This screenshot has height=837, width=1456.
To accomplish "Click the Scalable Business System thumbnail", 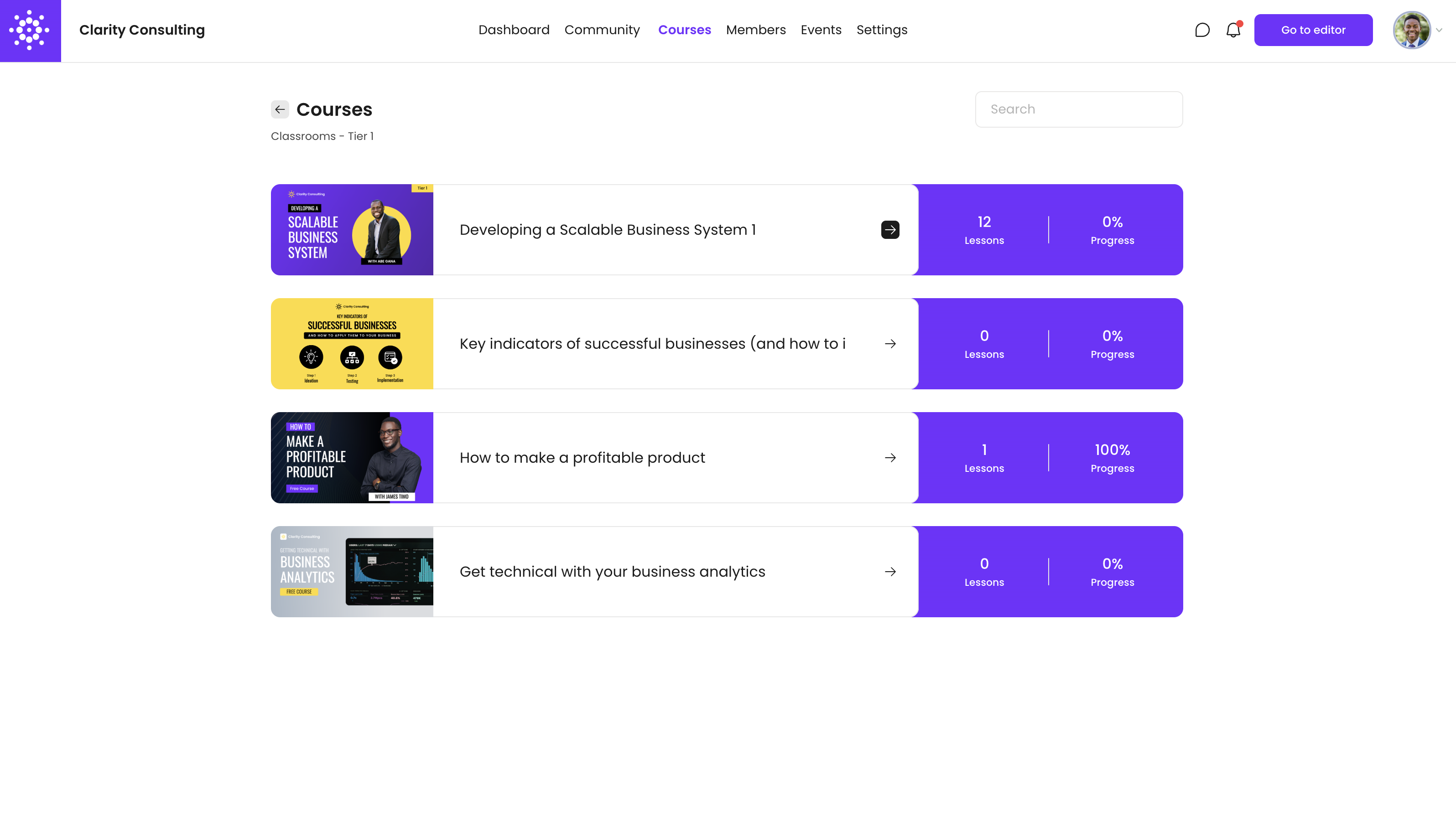I will [x=352, y=230].
